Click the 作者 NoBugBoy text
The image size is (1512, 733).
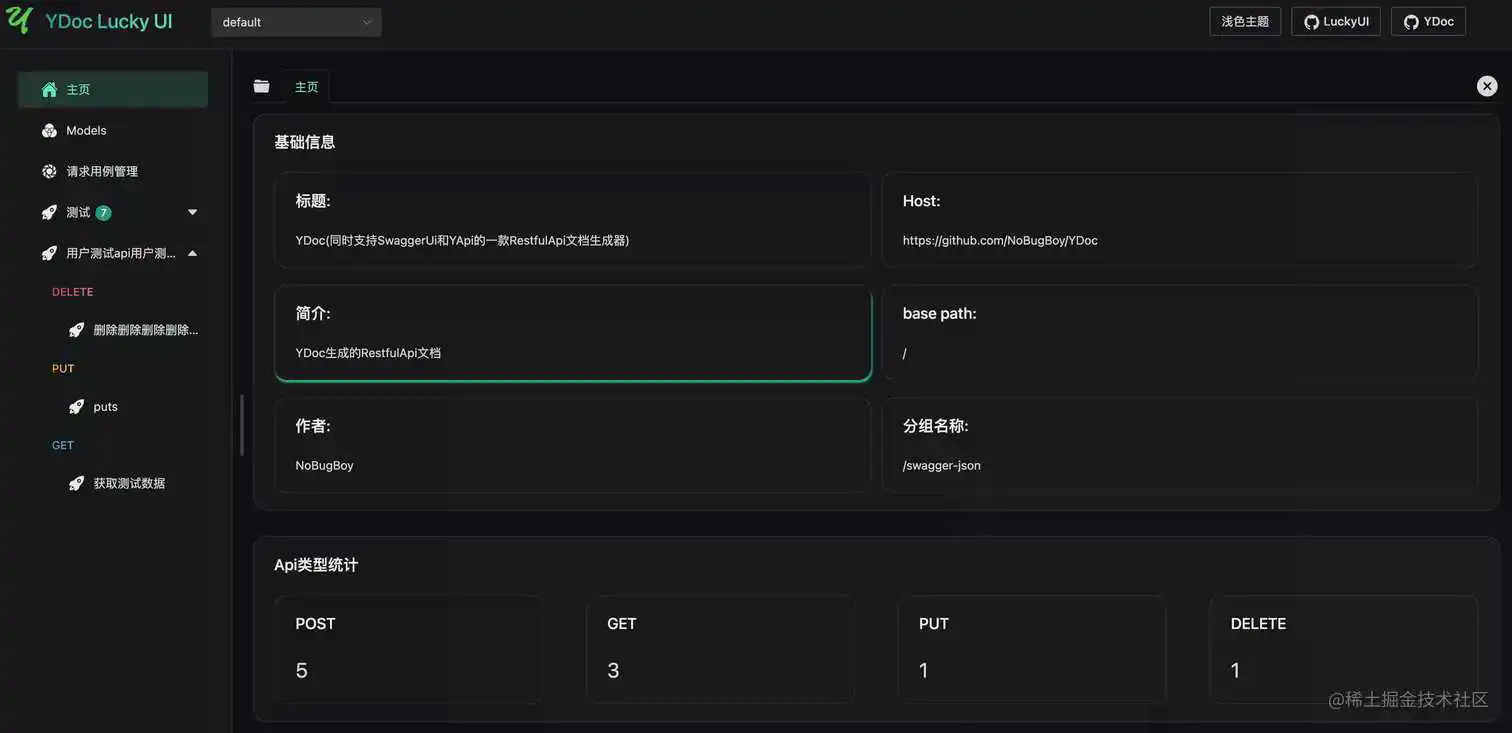324,465
